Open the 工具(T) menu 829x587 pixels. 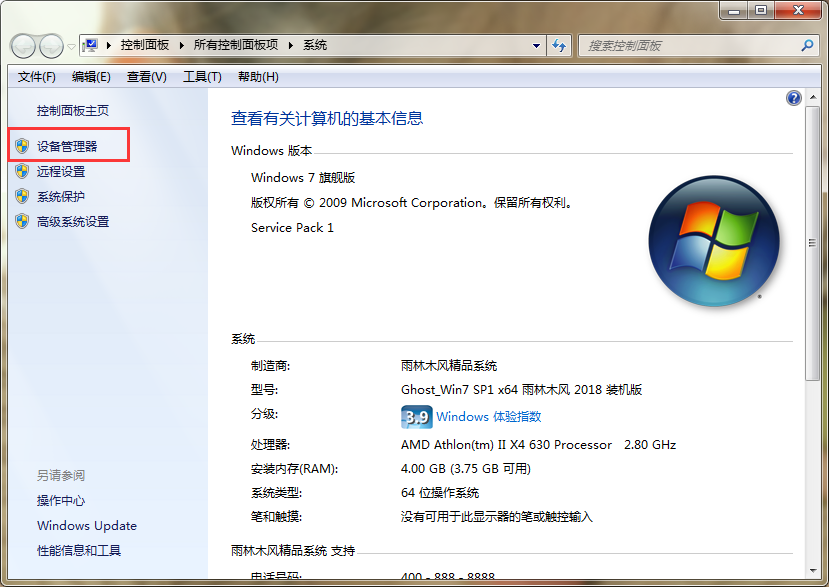coord(202,77)
